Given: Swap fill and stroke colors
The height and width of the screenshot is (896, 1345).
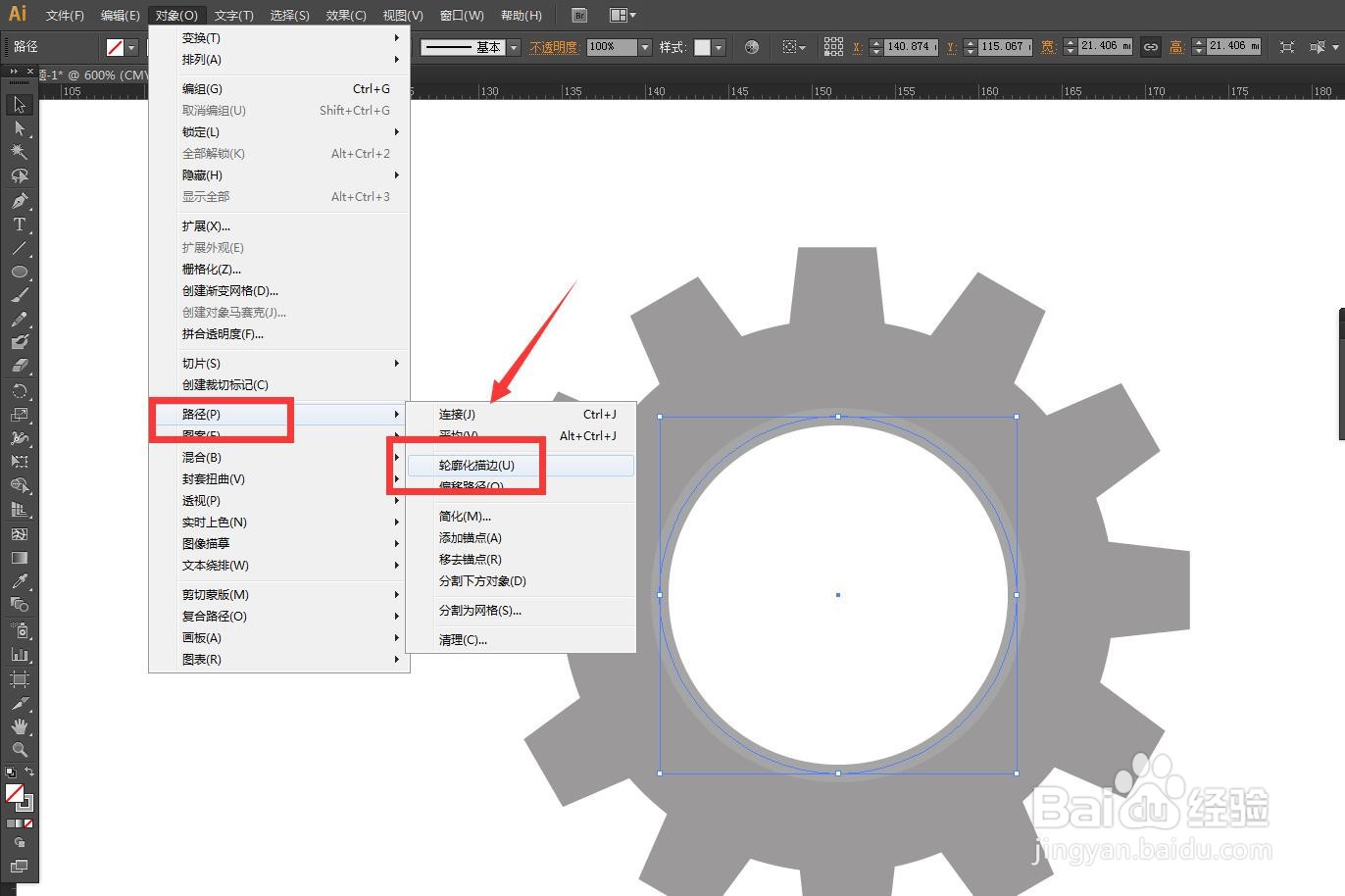Looking at the screenshot, I should pyautogui.click(x=29, y=772).
